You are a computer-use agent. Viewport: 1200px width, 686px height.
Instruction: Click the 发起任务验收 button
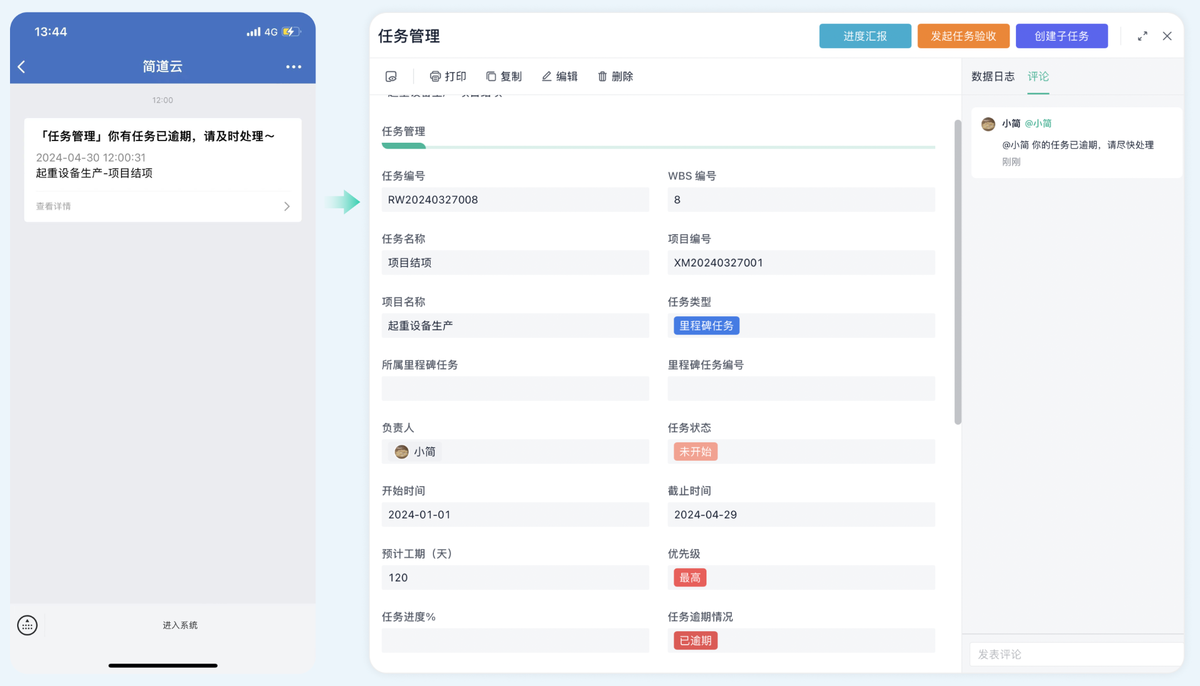[x=963, y=36]
